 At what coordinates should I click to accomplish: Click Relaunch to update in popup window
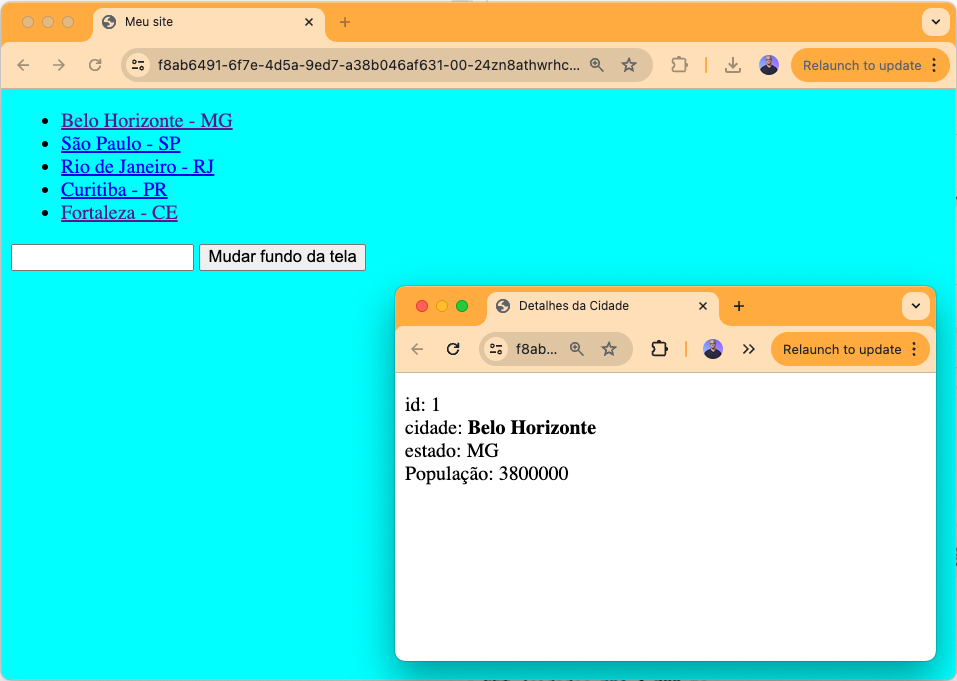tap(841, 349)
